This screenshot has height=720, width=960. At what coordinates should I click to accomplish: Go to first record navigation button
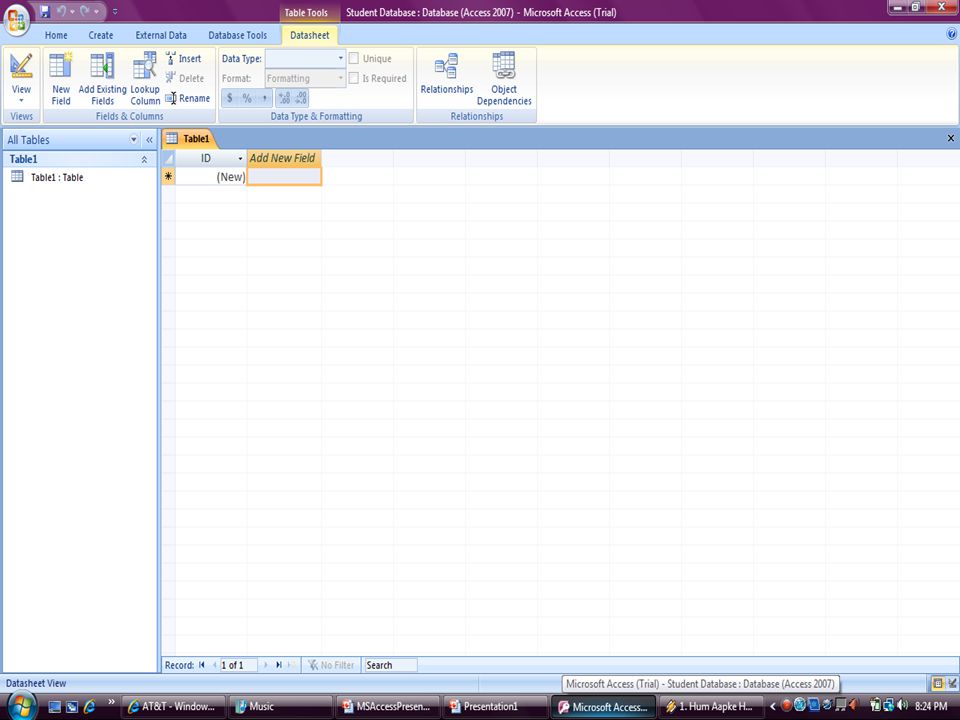[x=202, y=665]
